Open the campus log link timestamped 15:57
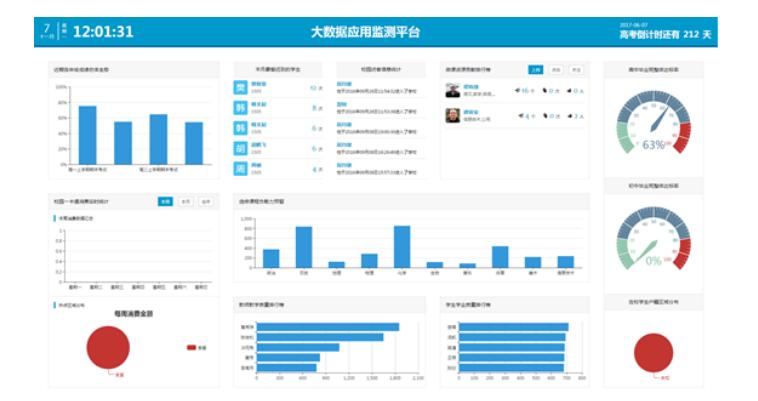758x401 pixels. pos(344,165)
